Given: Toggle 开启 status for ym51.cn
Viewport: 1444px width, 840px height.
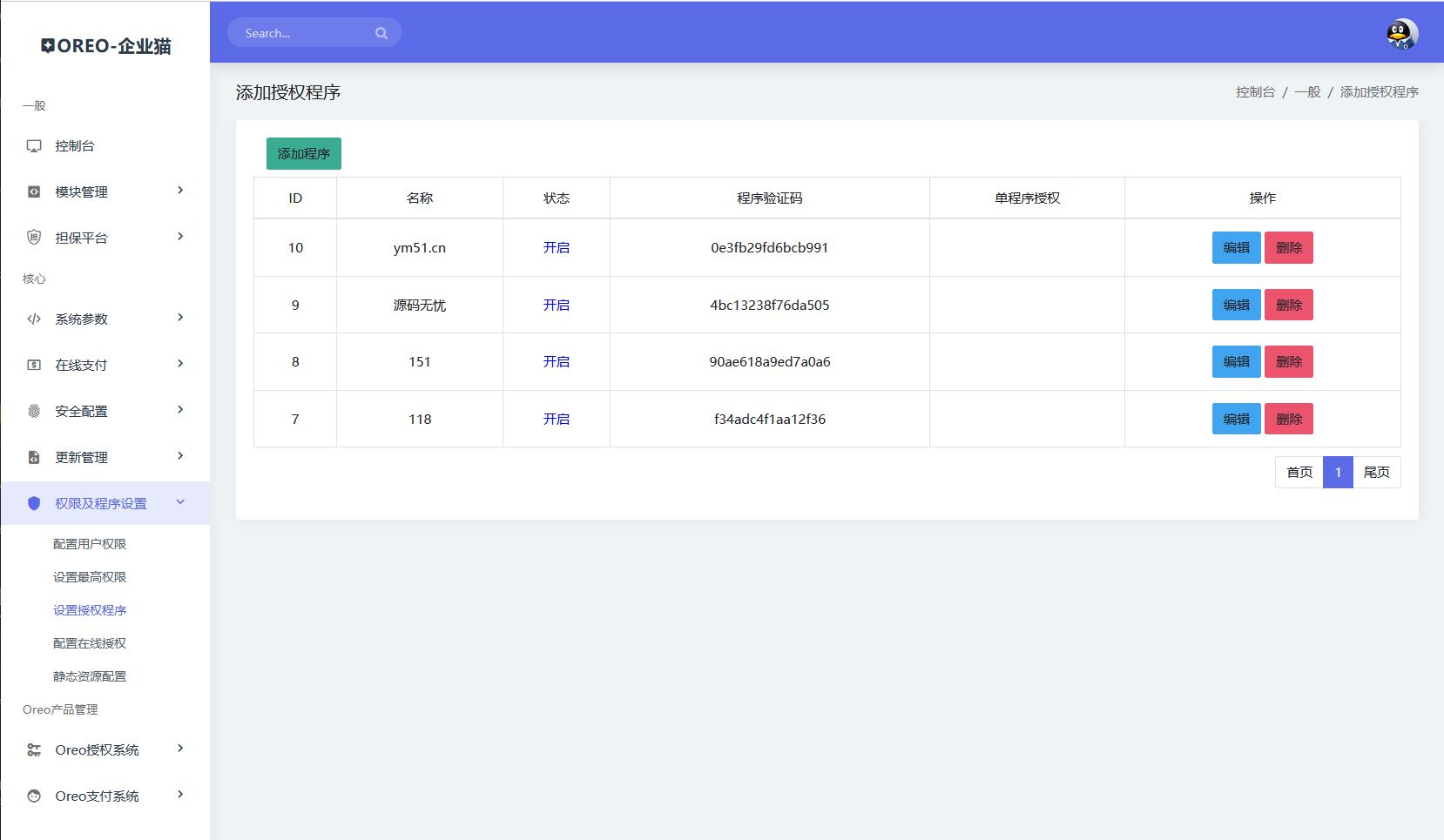Looking at the screenshot, I should (556, 247).
